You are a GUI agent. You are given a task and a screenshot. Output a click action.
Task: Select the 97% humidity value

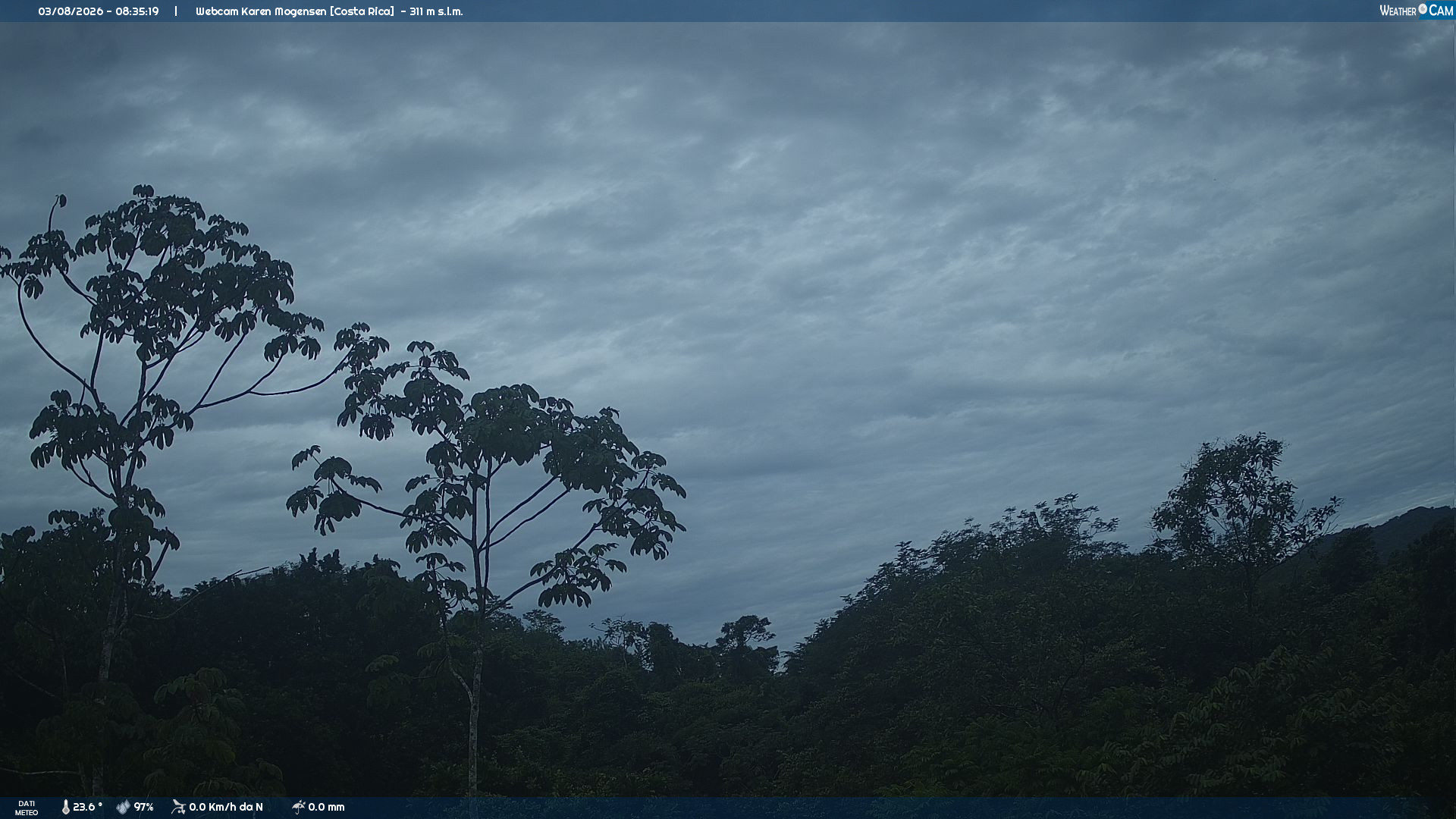point(144,807)
